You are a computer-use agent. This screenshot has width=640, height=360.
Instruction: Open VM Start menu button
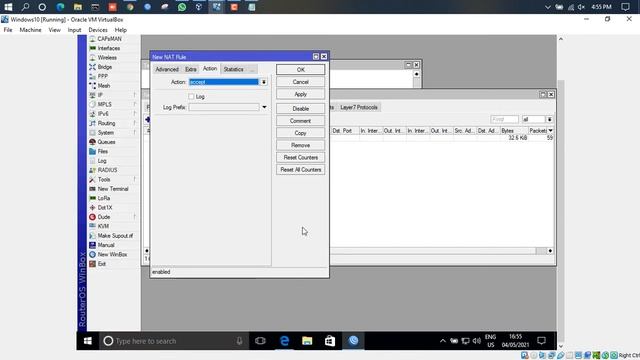[x=87, y=341]
